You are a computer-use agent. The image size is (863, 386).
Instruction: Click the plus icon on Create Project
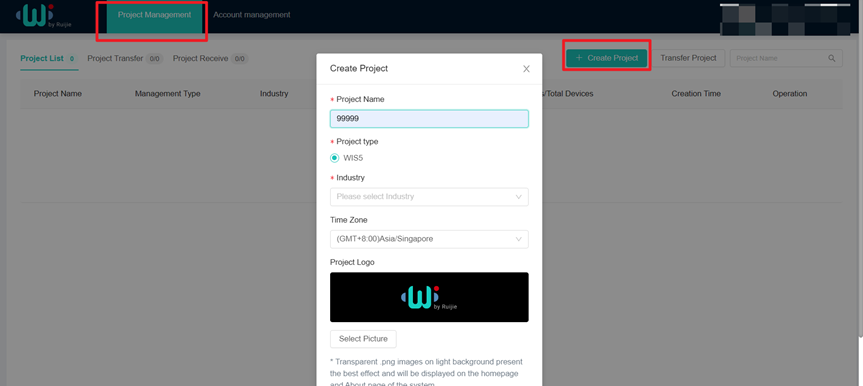pos(578,58)
